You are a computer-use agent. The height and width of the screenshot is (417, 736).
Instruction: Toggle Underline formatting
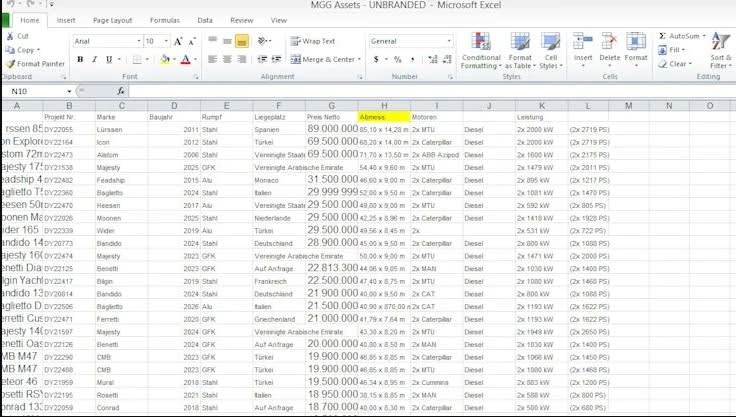109,60
